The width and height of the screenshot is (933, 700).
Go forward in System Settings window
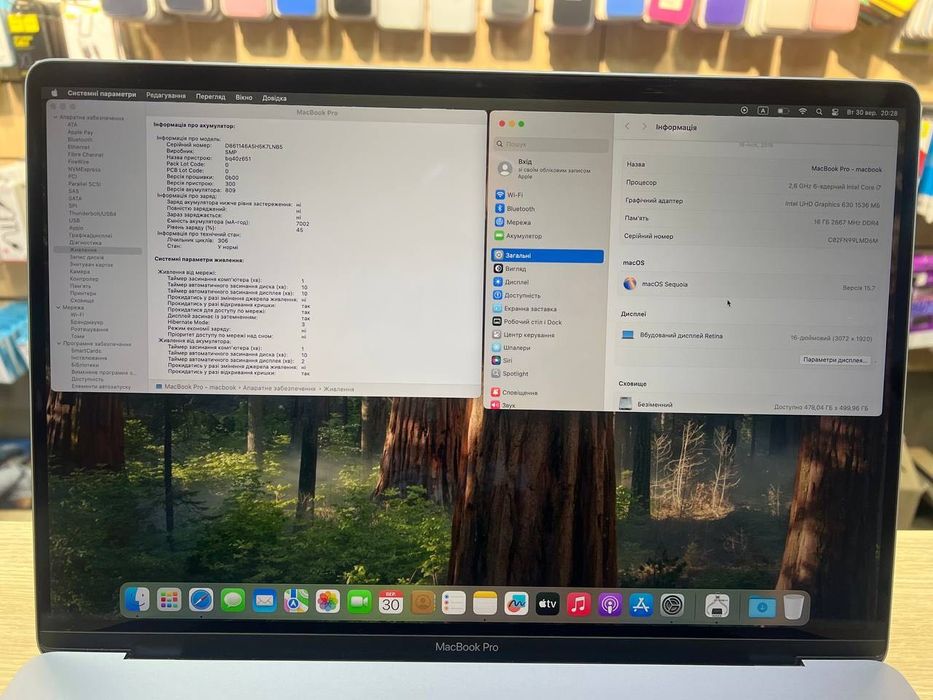644,127
